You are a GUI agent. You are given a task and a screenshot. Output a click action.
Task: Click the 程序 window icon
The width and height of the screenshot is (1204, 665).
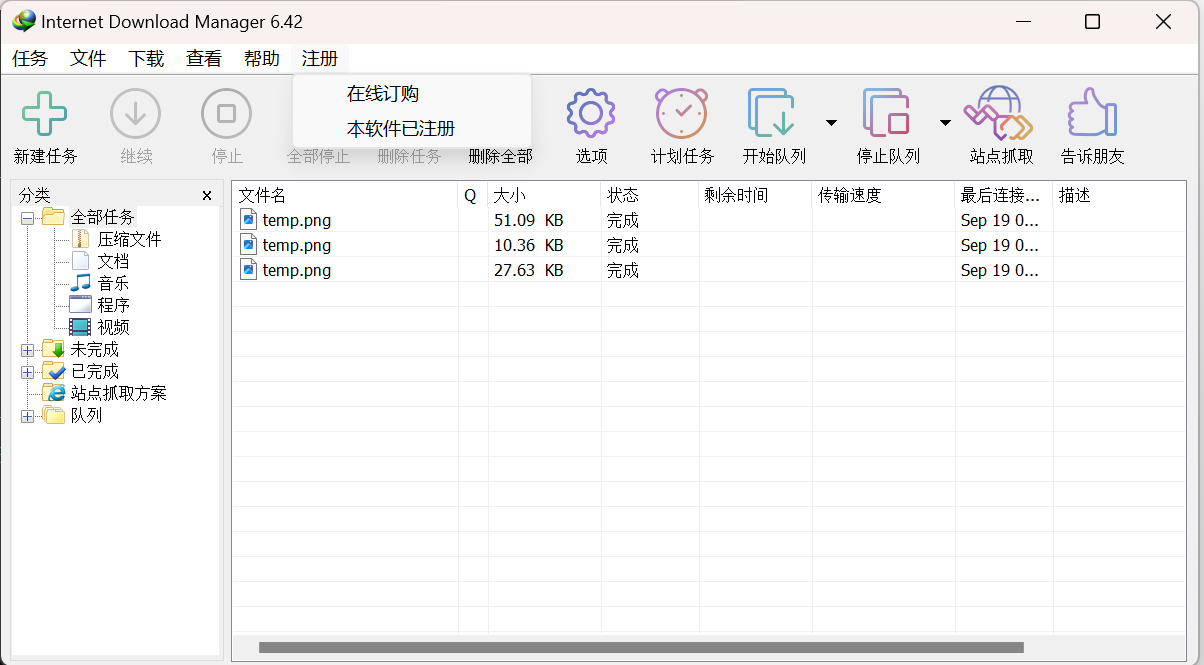click(x=80, y=305)
